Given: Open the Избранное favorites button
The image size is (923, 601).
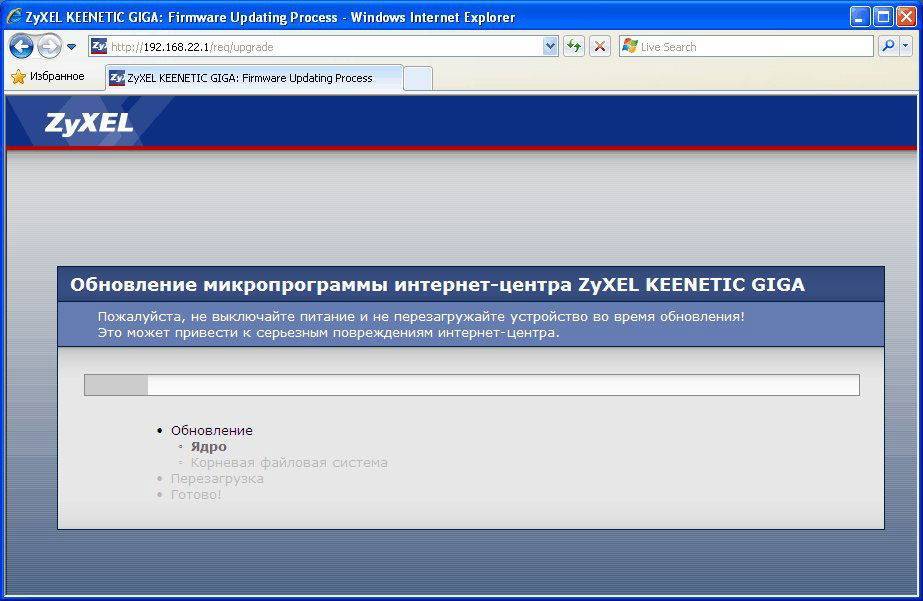Looking at the screenshot, I should (x=48, y=77).
